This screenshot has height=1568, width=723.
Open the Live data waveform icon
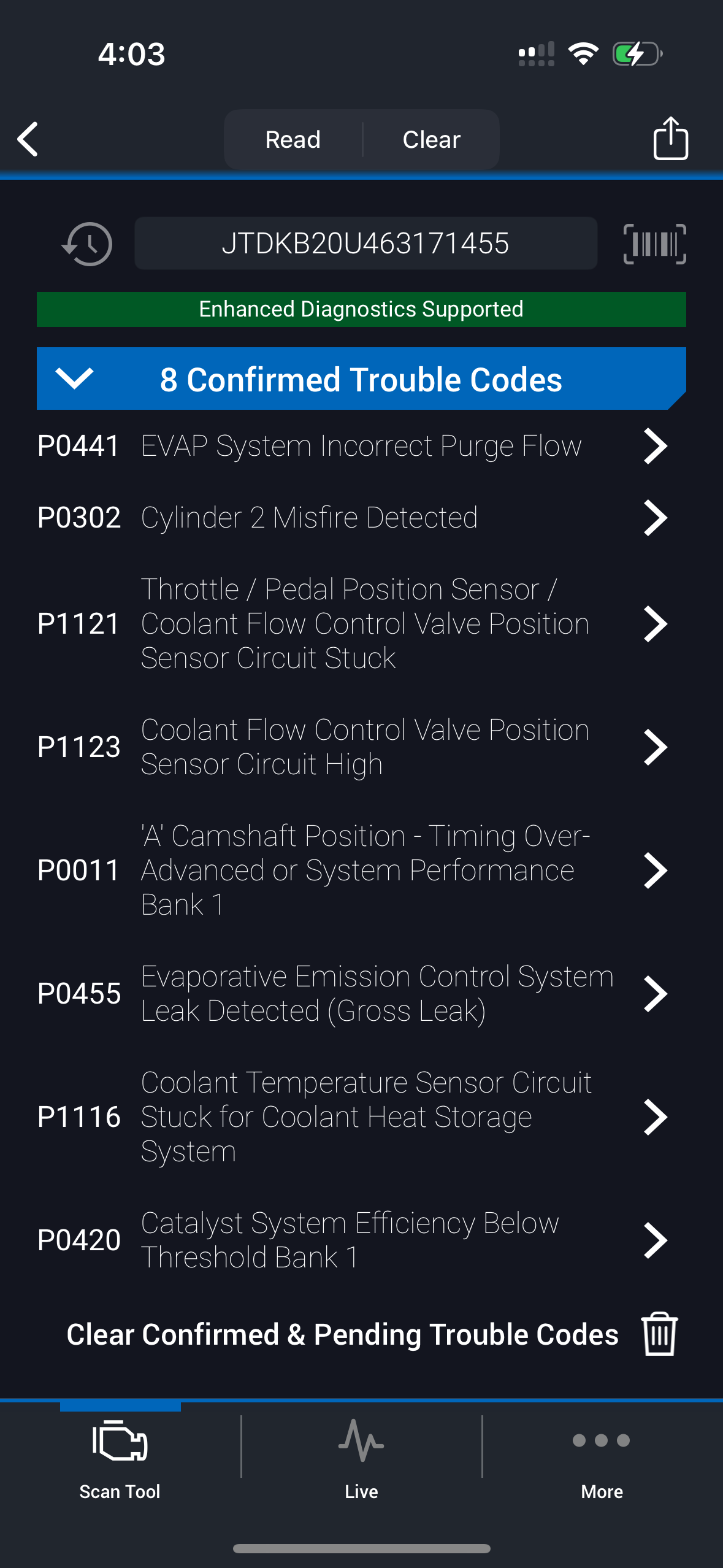361,1441
